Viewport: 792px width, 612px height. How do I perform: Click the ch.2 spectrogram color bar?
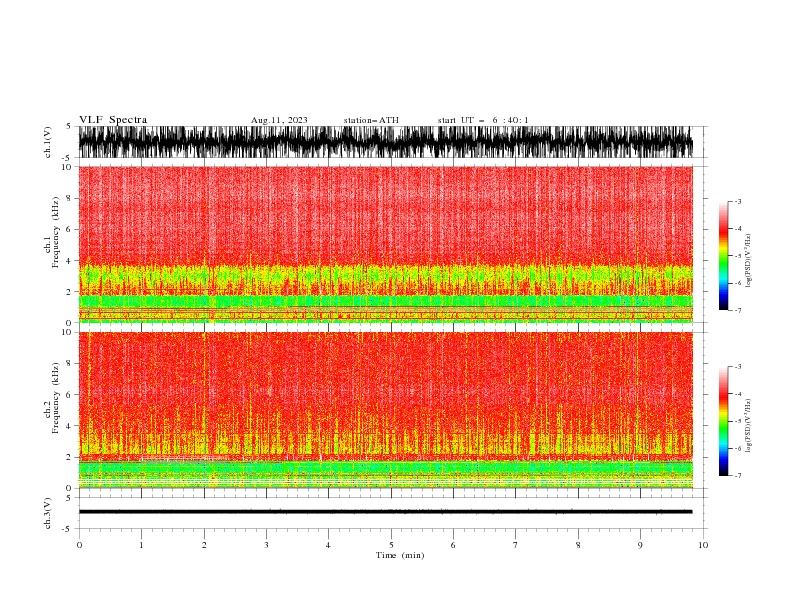[x=723, y=421]
